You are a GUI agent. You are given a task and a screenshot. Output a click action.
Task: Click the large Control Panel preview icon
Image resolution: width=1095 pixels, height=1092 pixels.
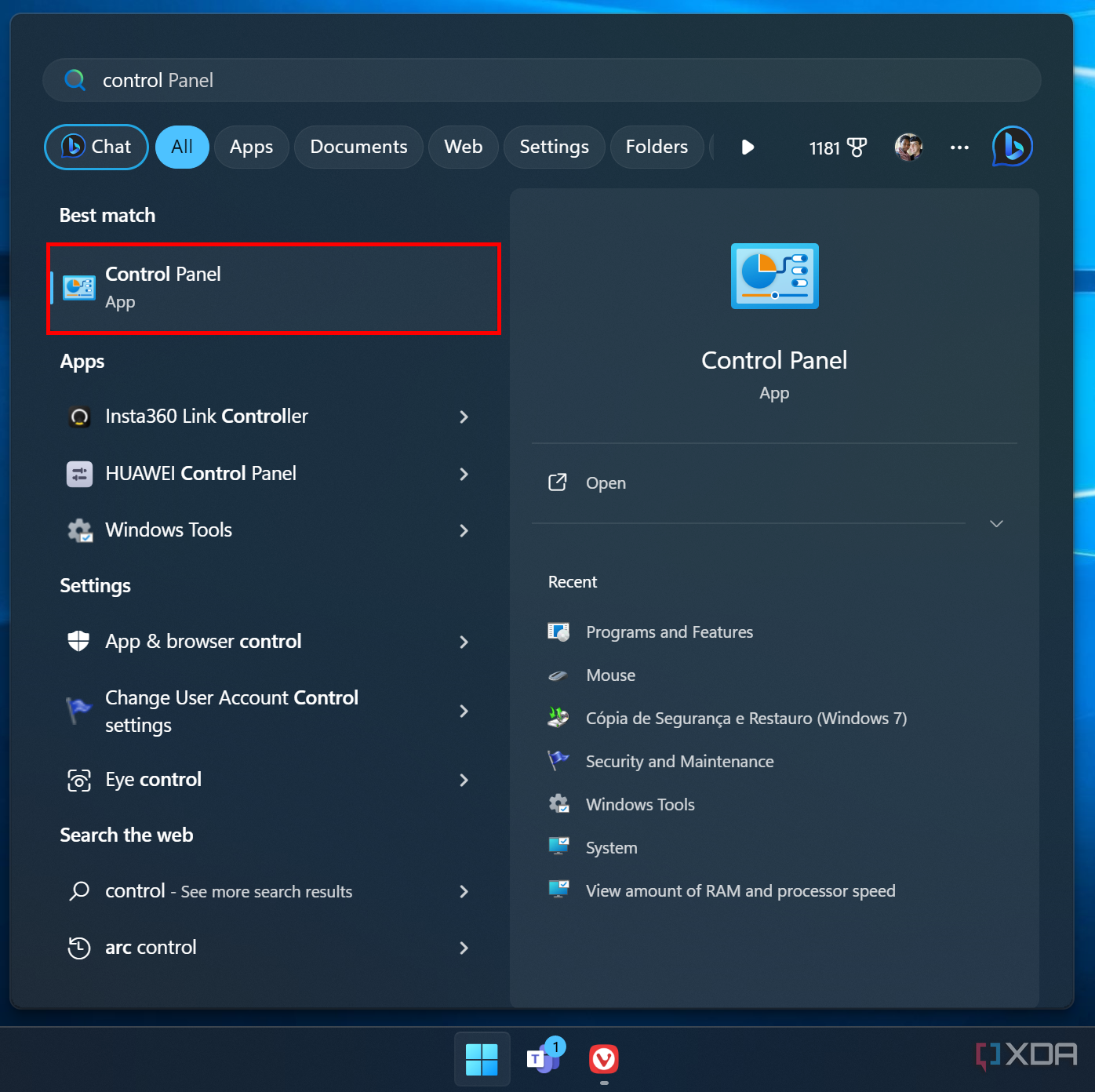pyautogui.click(x=775, y=276)
